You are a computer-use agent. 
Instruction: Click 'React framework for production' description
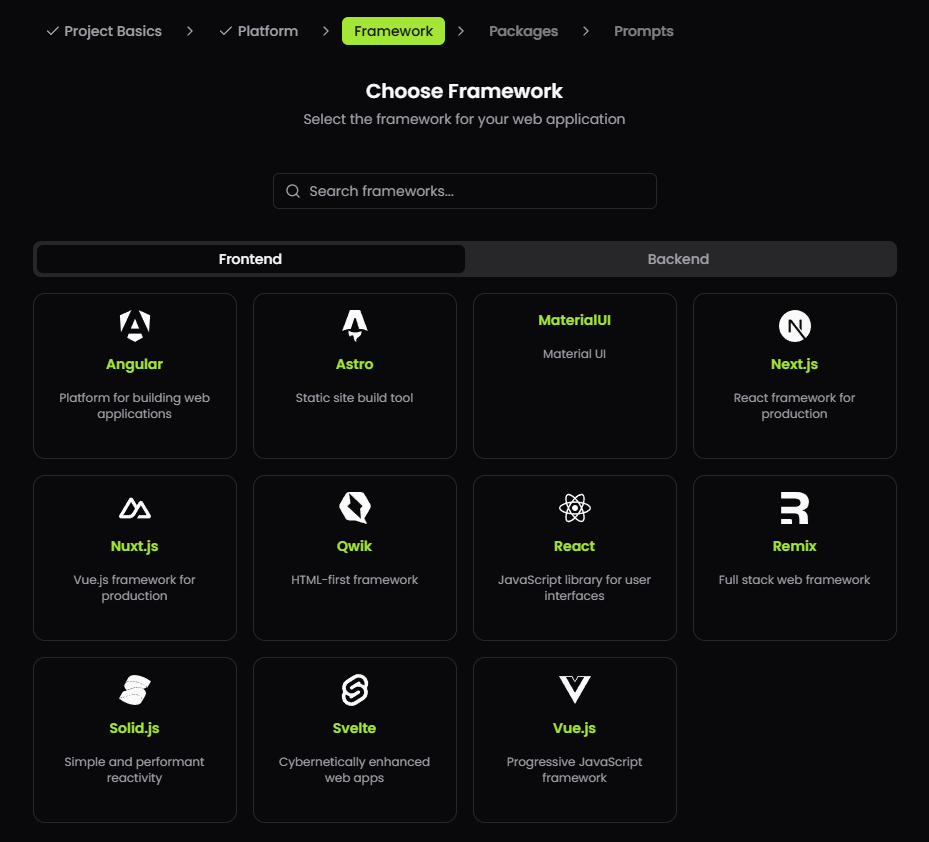tap(795, 406)
